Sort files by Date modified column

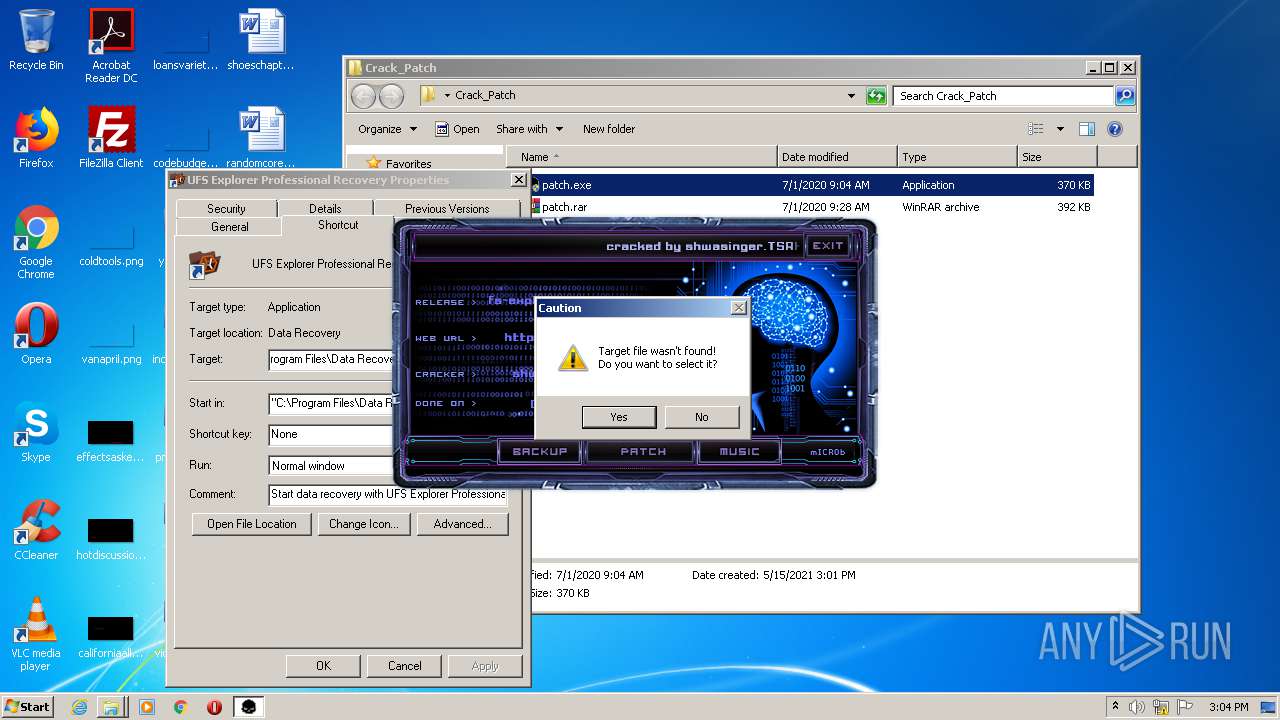837,157
